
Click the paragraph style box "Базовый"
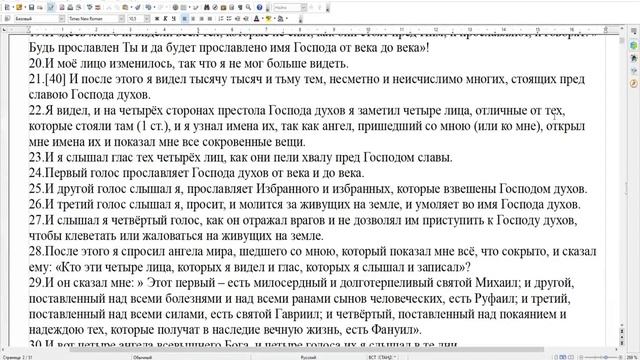click(x=37, y=18)
